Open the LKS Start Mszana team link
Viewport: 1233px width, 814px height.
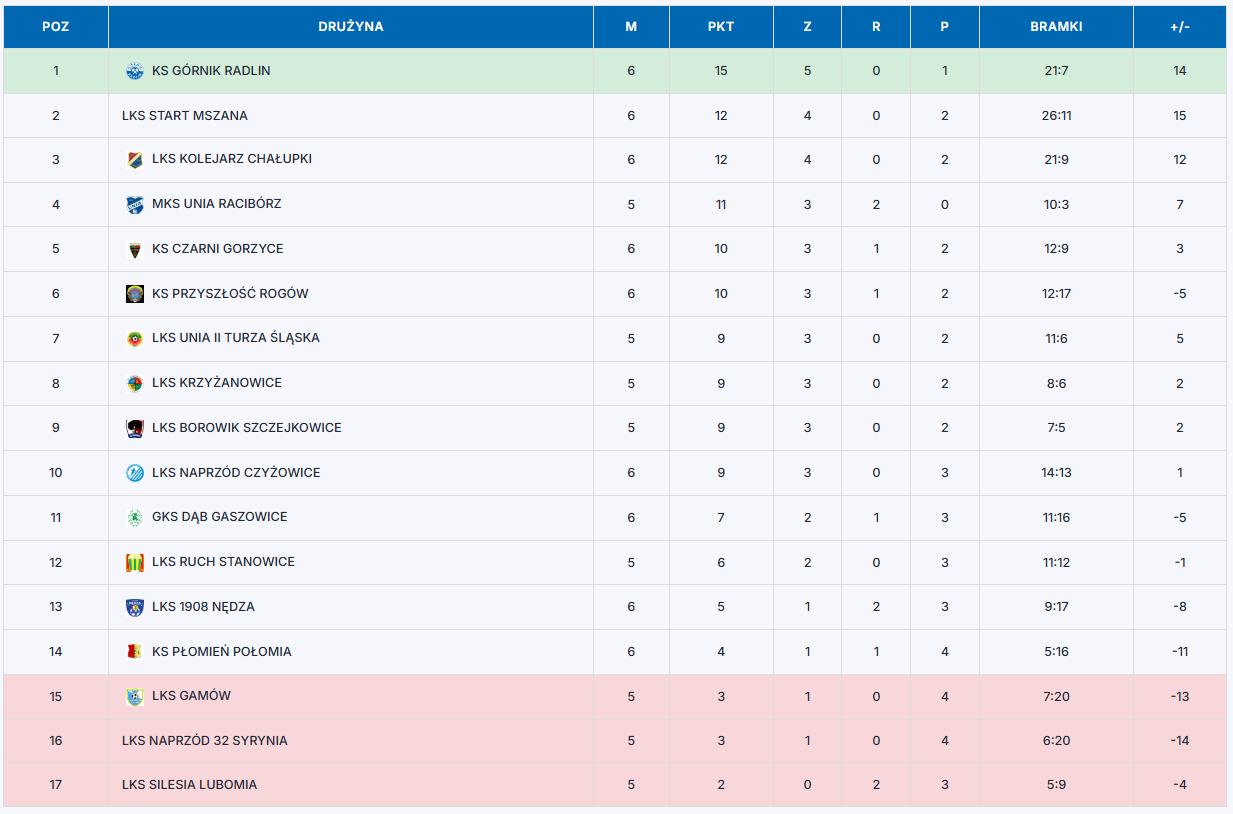(185, 116)
